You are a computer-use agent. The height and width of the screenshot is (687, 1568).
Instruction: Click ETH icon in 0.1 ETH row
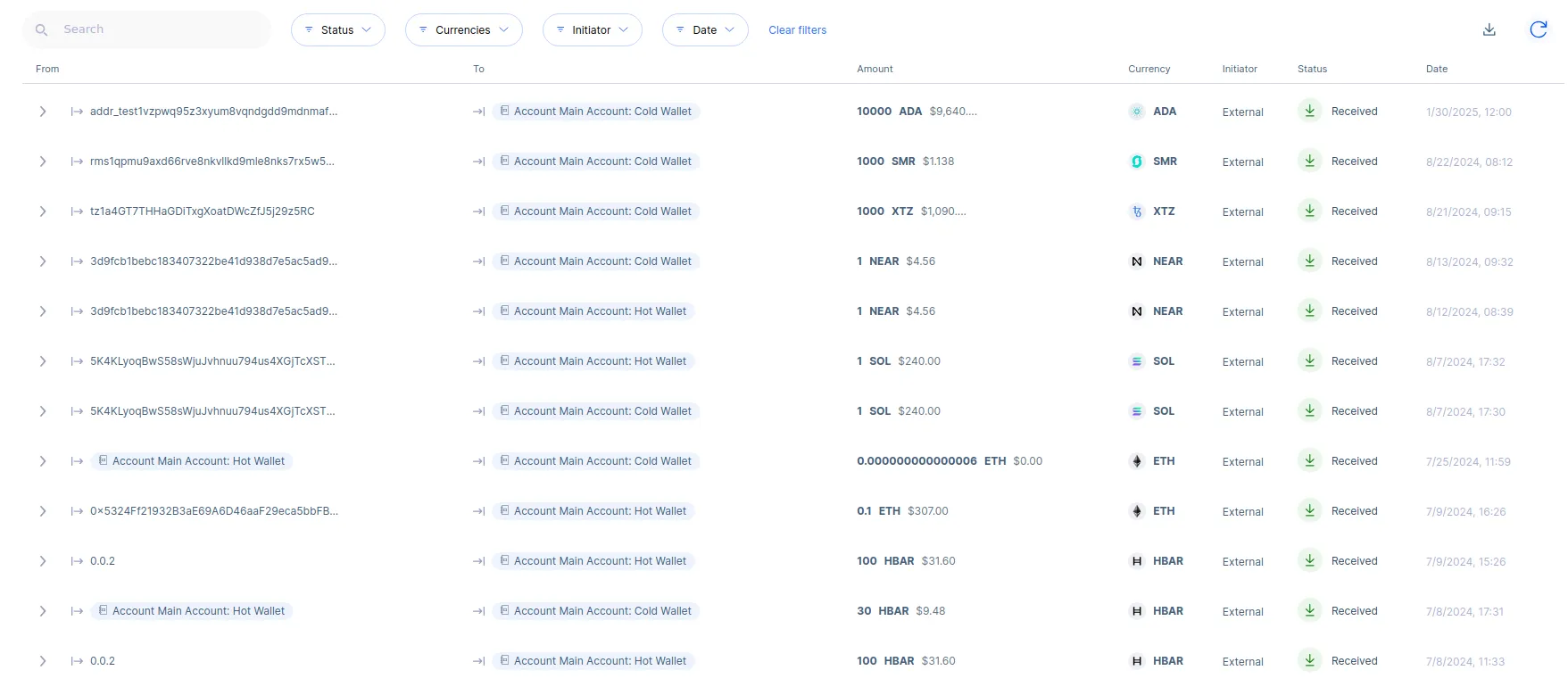coord(1137,511)
